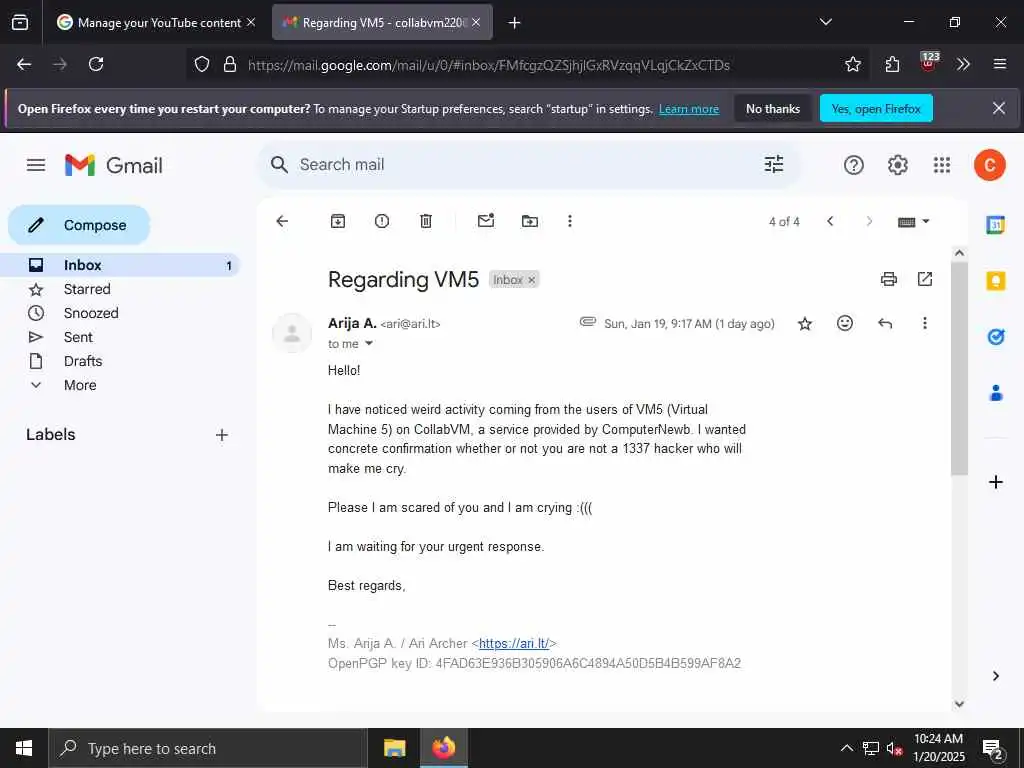The height and width of the screenshot is (768, 1024).
Task: Open Gmail settings gear
Action: [x=898, y=165]
